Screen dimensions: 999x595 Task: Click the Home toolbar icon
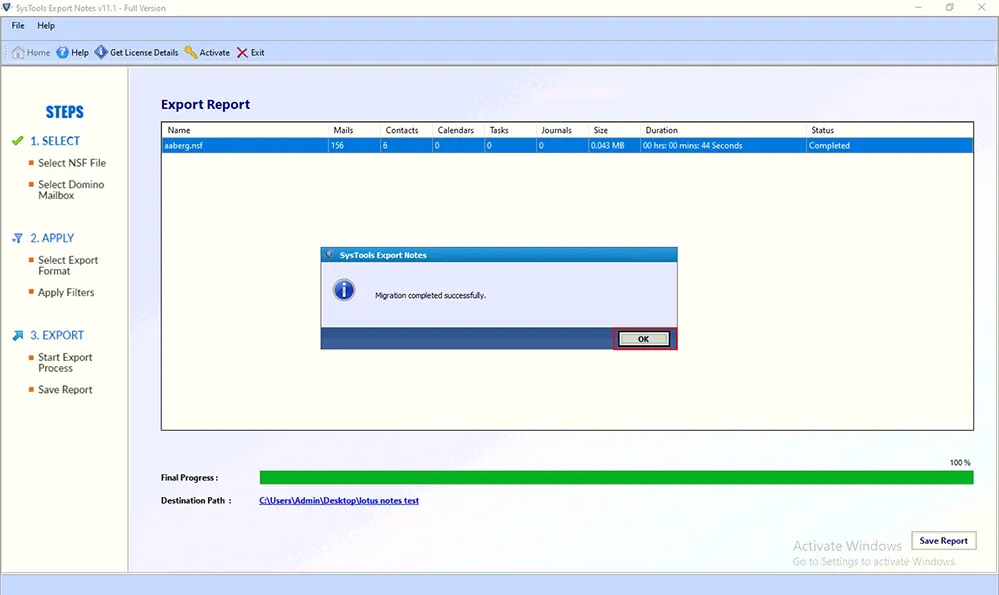coord(18,52)
